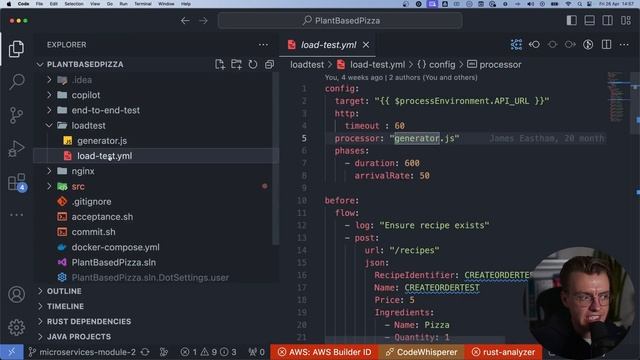This screenshot has width=640, height=360.
Task: Open commit.sh file
Action: click(x=93, y=232)
